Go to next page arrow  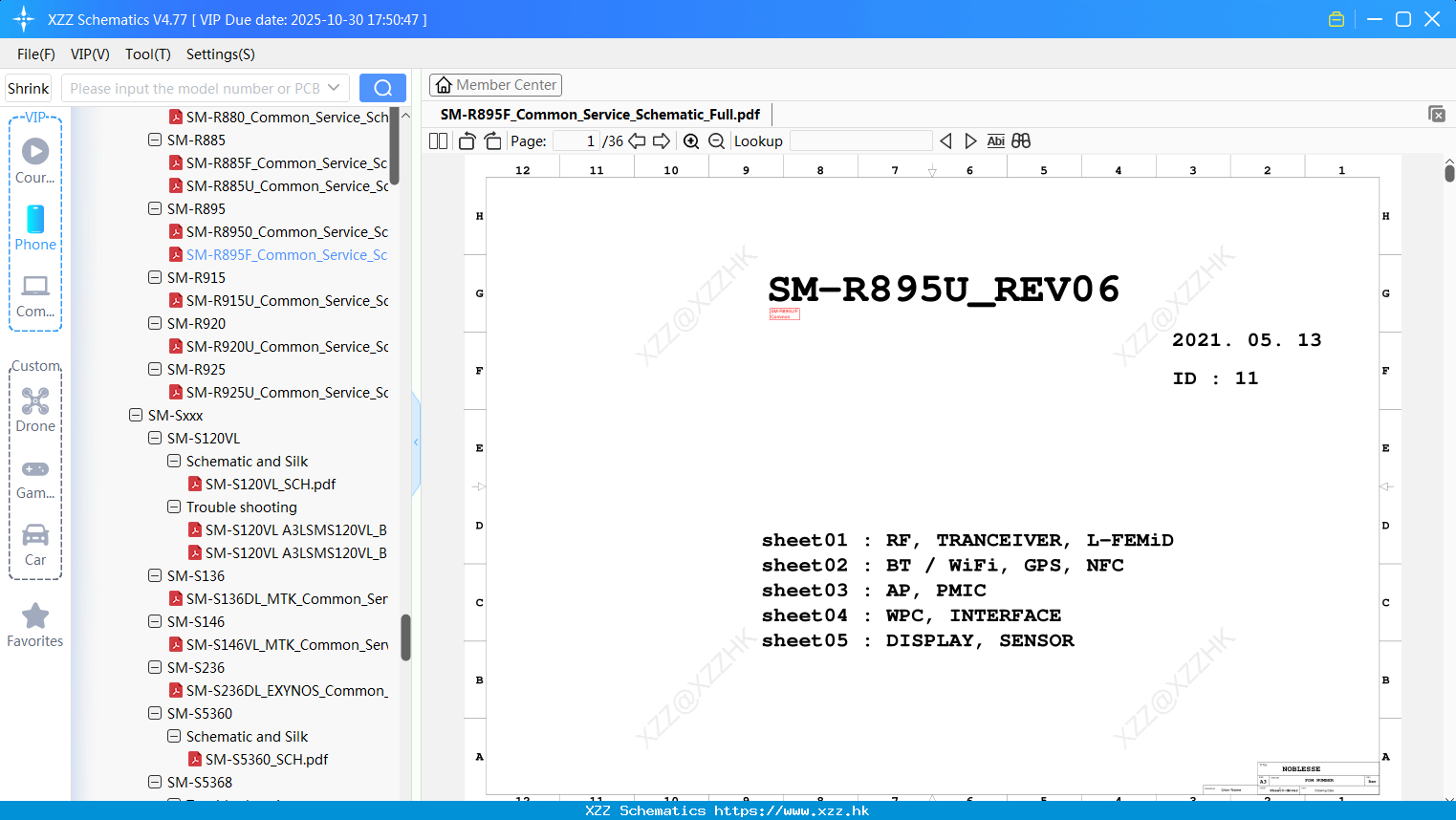(x=662, y=140)
